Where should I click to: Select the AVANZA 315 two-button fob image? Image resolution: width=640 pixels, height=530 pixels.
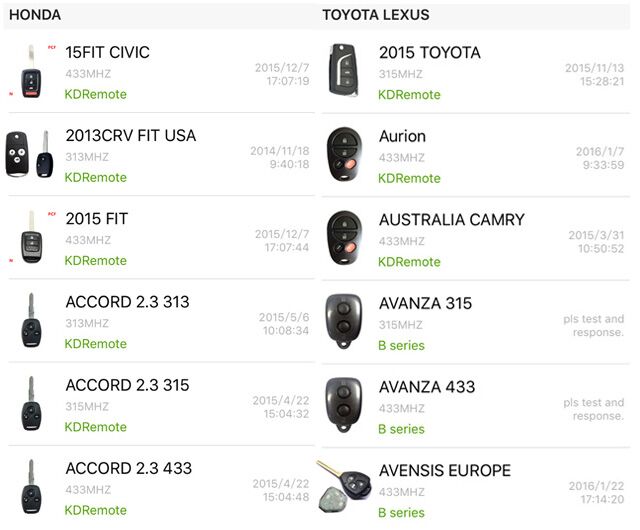click(x=344, y=321)
